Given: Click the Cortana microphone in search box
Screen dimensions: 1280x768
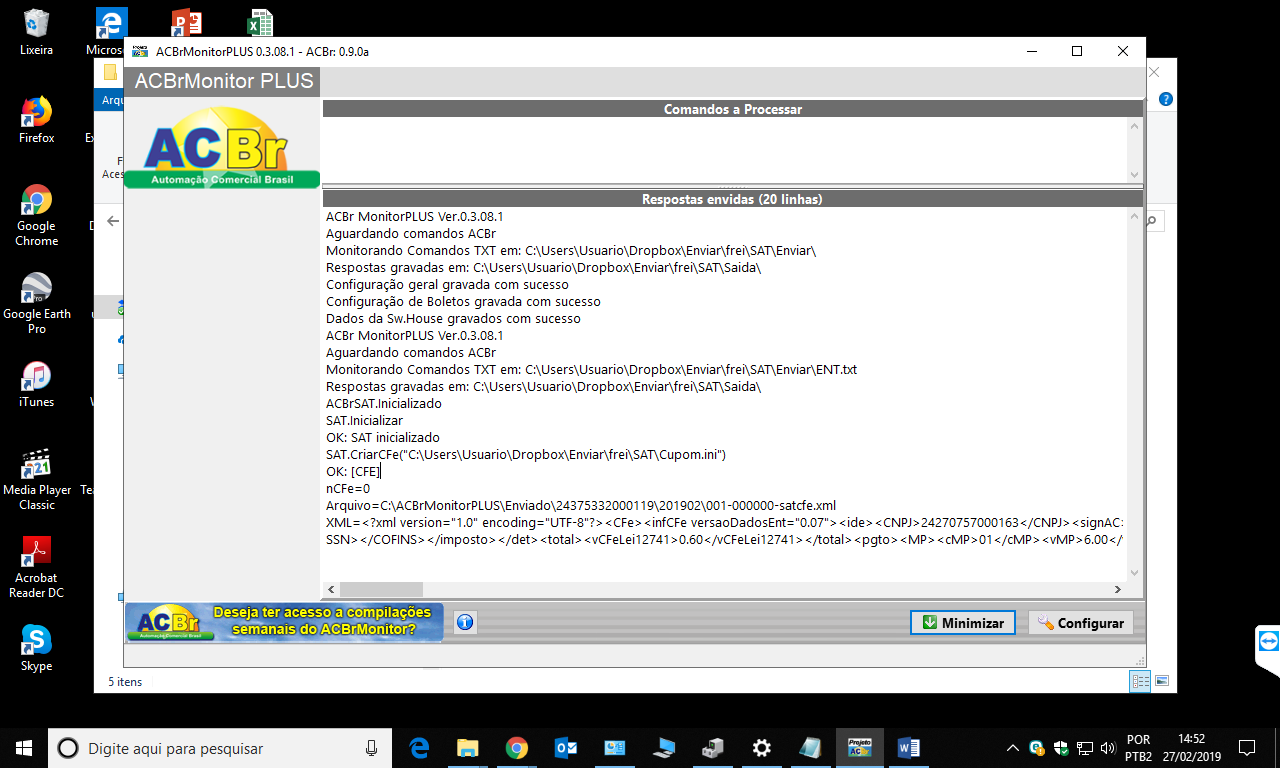Looking at the screenshot, I should [372, 748].
